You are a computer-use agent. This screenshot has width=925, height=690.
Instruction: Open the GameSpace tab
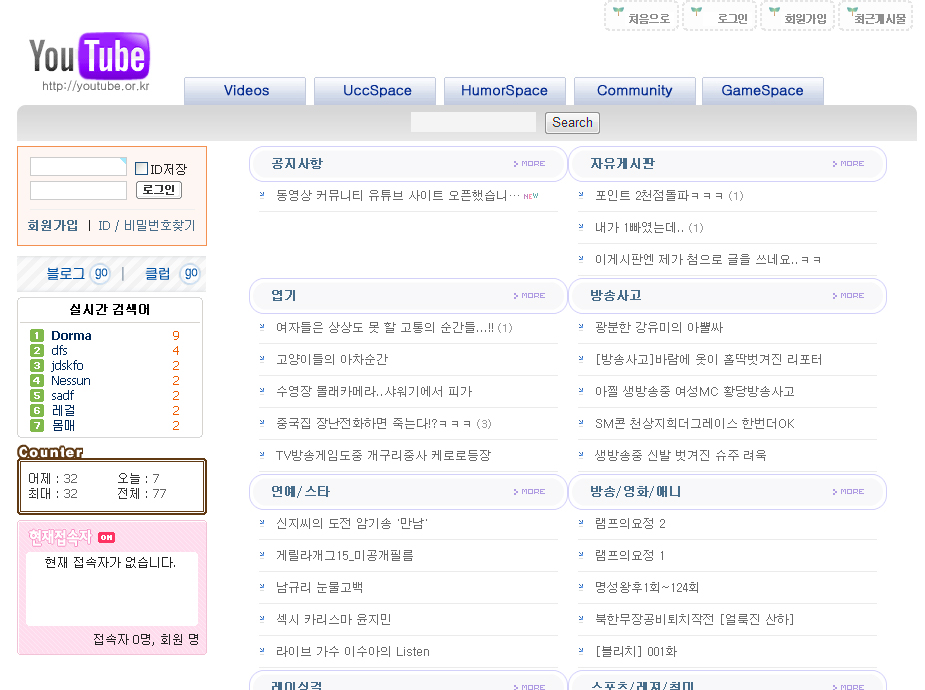(x=762, y=91)
